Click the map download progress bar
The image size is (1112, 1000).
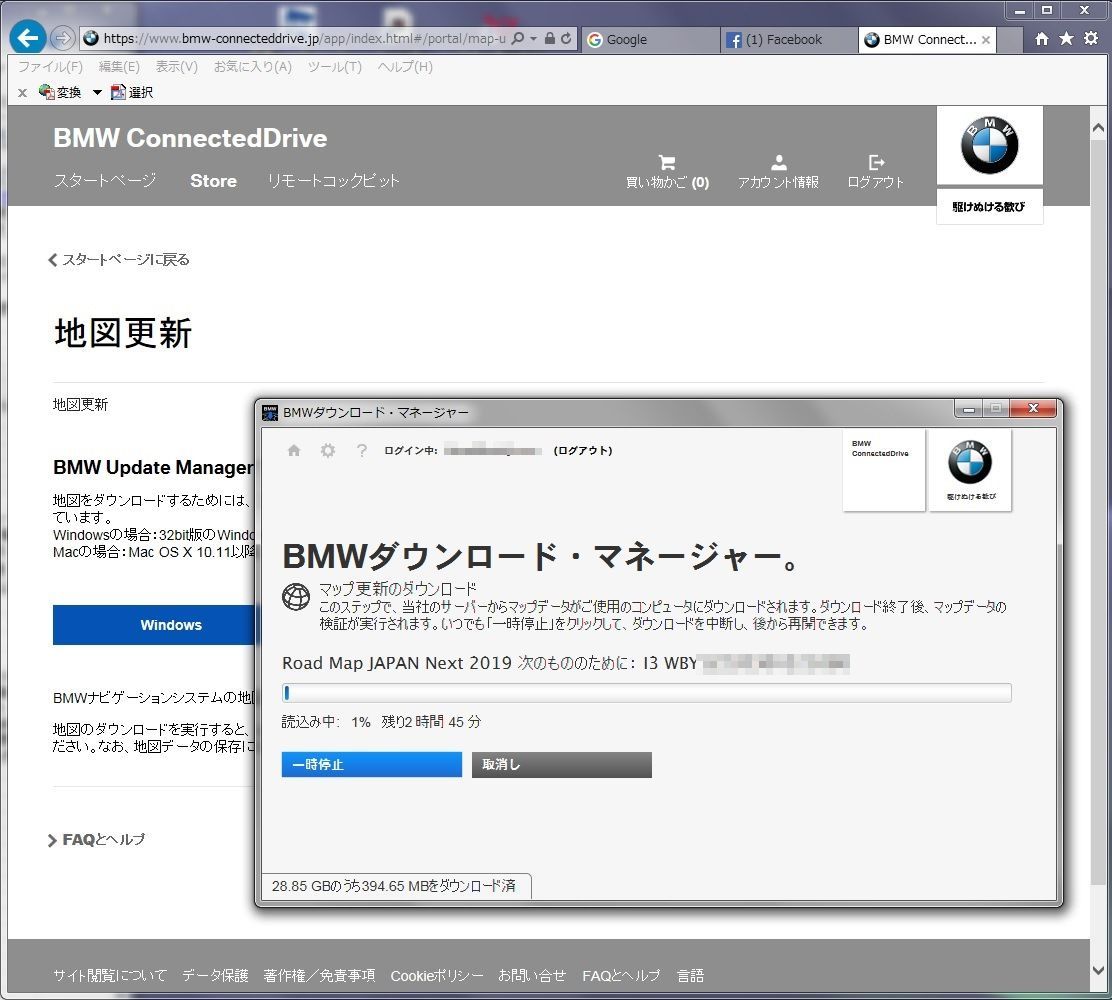coord(647,693)
